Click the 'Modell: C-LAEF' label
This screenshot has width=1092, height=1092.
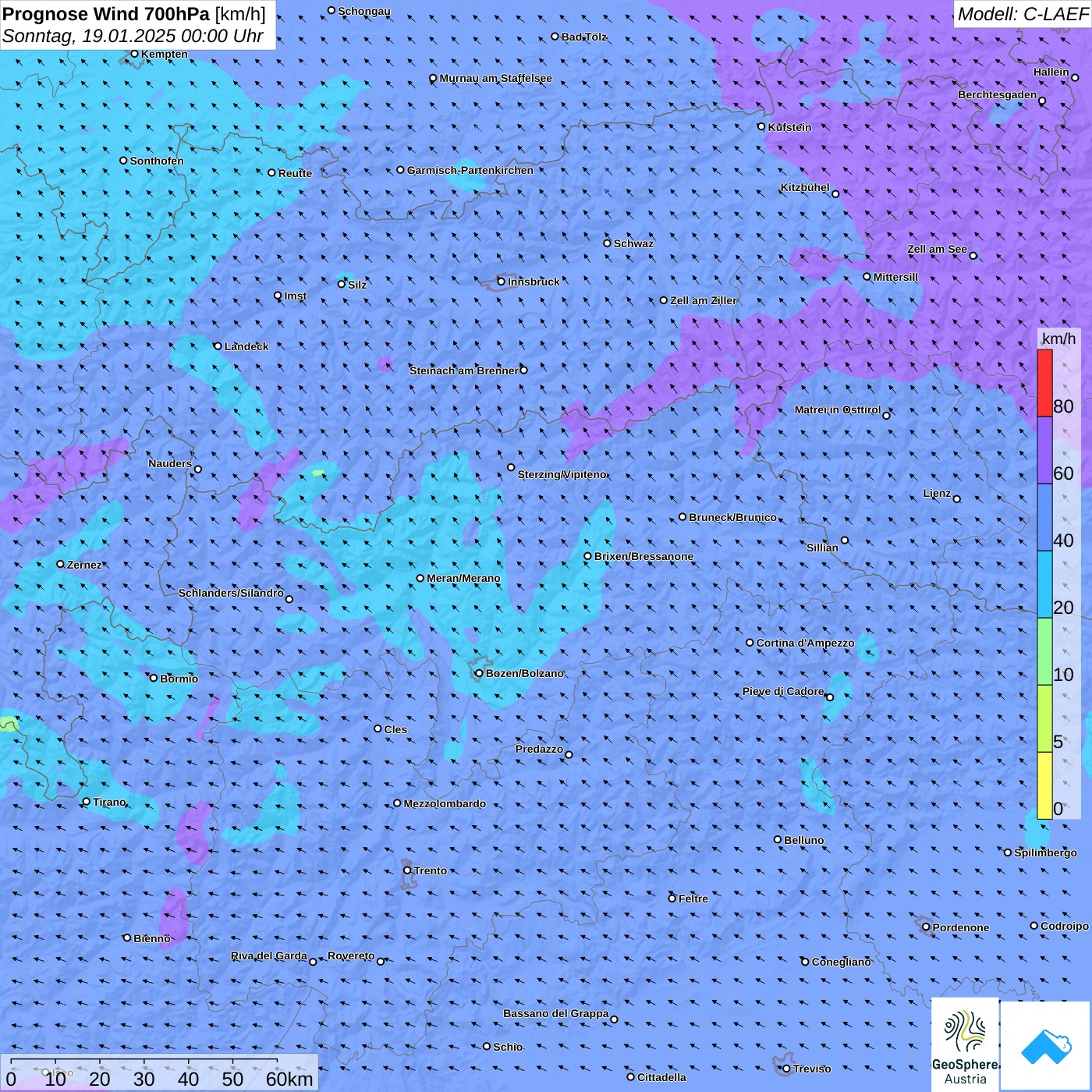click(x=1023, y=14)
